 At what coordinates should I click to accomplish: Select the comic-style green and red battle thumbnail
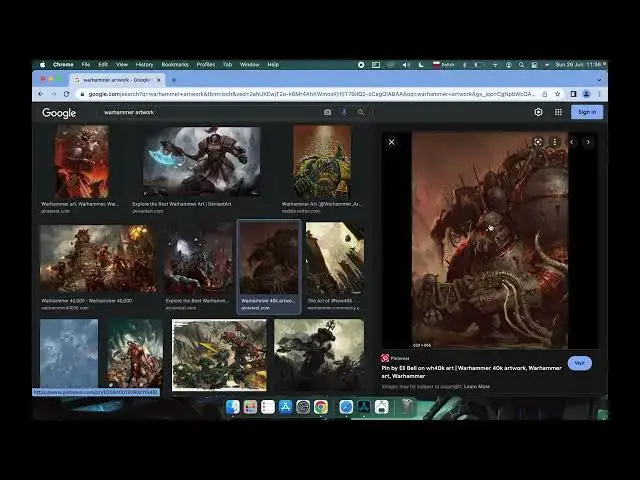(219, 355)
